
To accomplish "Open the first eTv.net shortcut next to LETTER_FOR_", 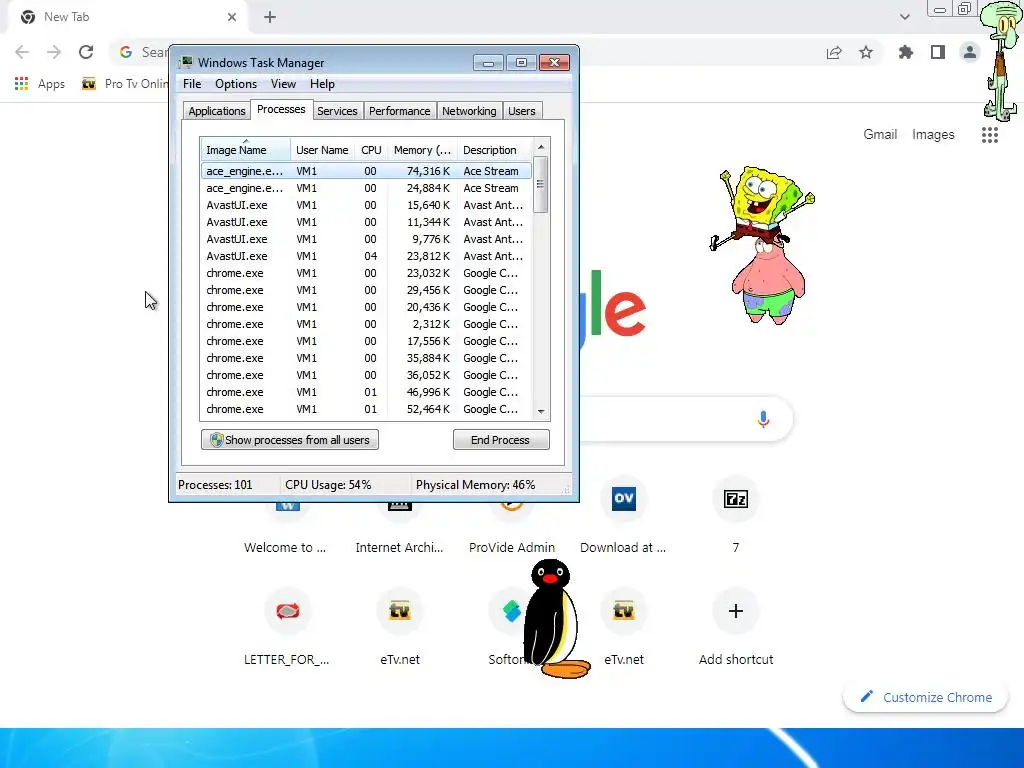I will (x=400, y=628).
